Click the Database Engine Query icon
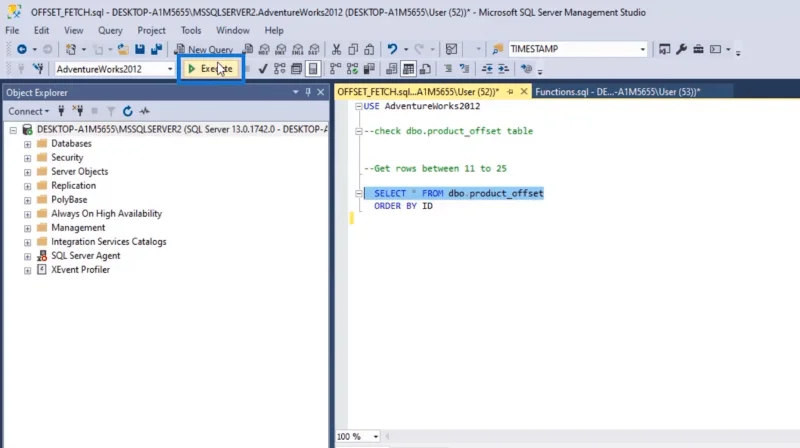 248,49
